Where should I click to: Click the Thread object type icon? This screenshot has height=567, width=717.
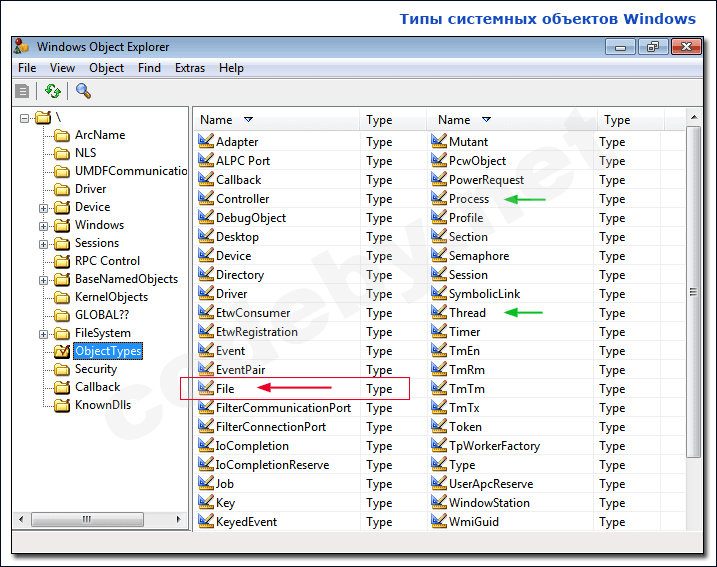pyautogui.click(x=439, y=312)
